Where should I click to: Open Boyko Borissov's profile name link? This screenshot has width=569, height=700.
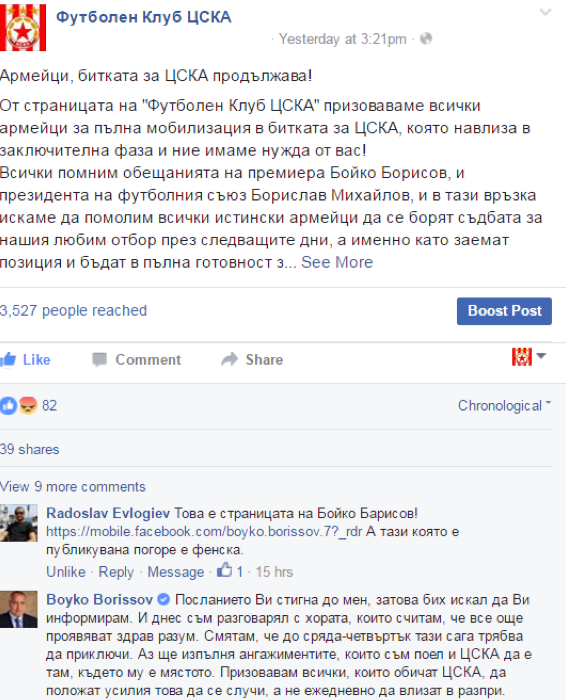pos(100,599)
